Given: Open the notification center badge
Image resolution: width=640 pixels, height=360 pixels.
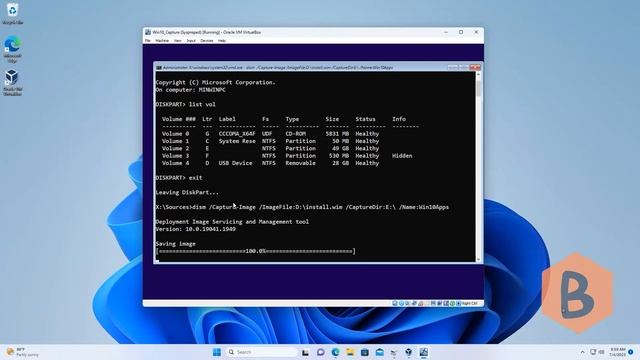Looking at the screenshot, I should point(631,352).
